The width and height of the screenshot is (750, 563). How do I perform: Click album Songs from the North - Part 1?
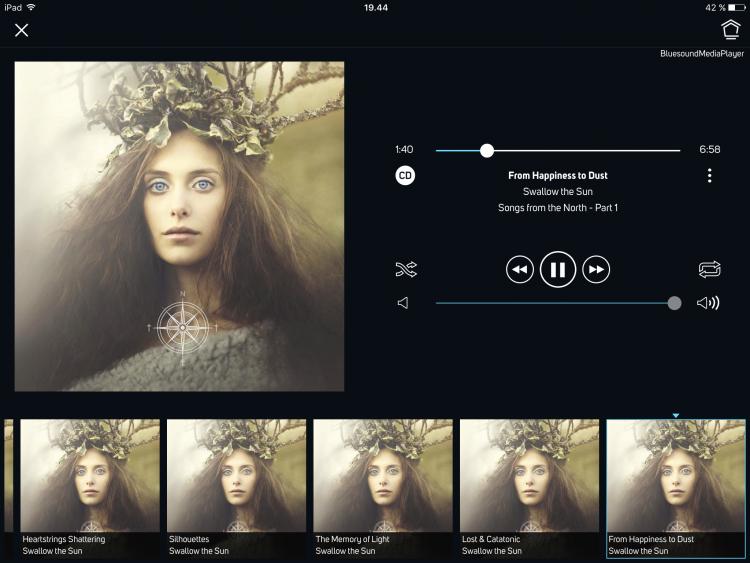tap(558, 208)
